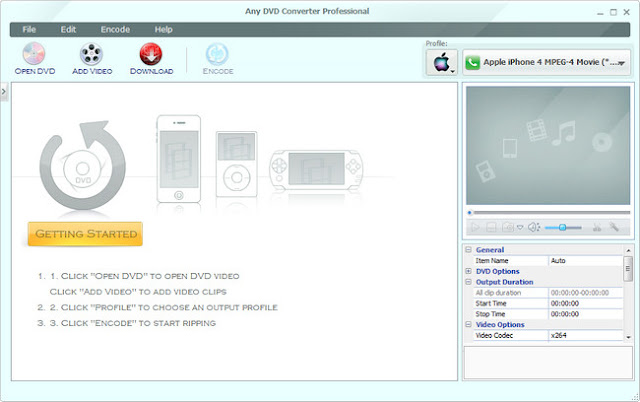Open the File menu
Image resolution: width=640 pixels, height=402 pixels.
(x=29, y=29)
